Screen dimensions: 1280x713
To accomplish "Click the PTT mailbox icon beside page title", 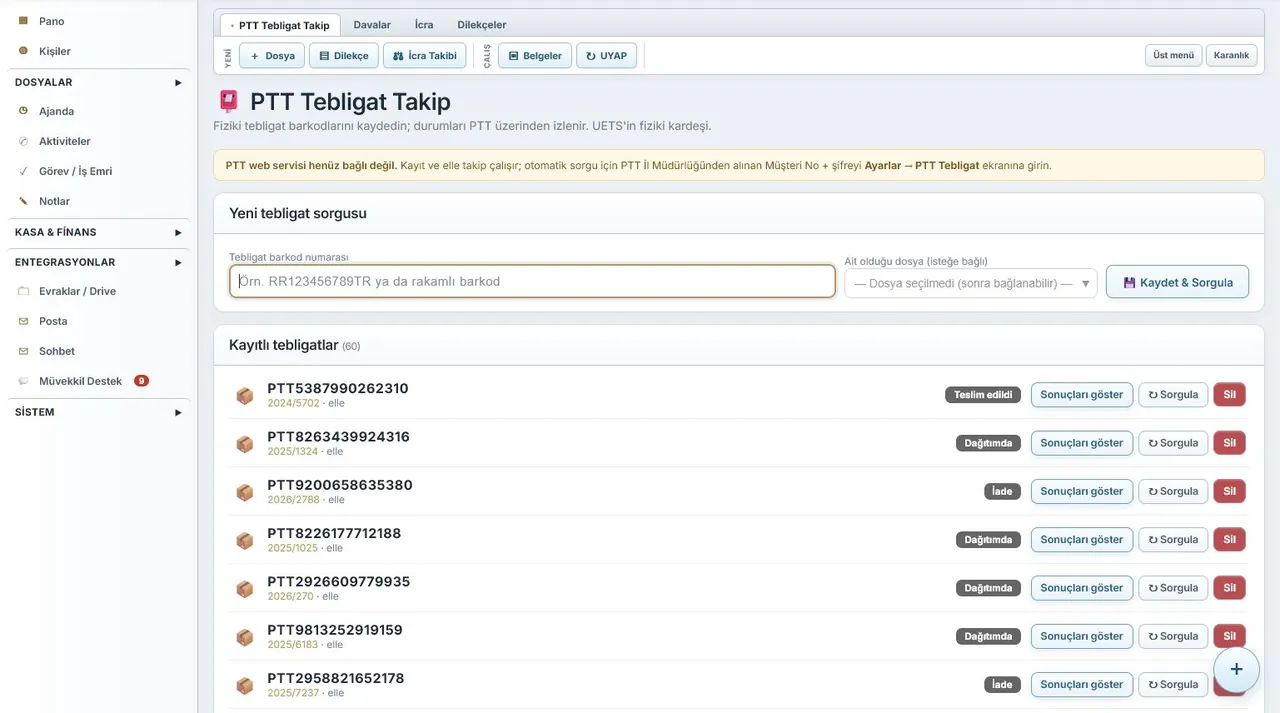I will [x=229, y=101].
